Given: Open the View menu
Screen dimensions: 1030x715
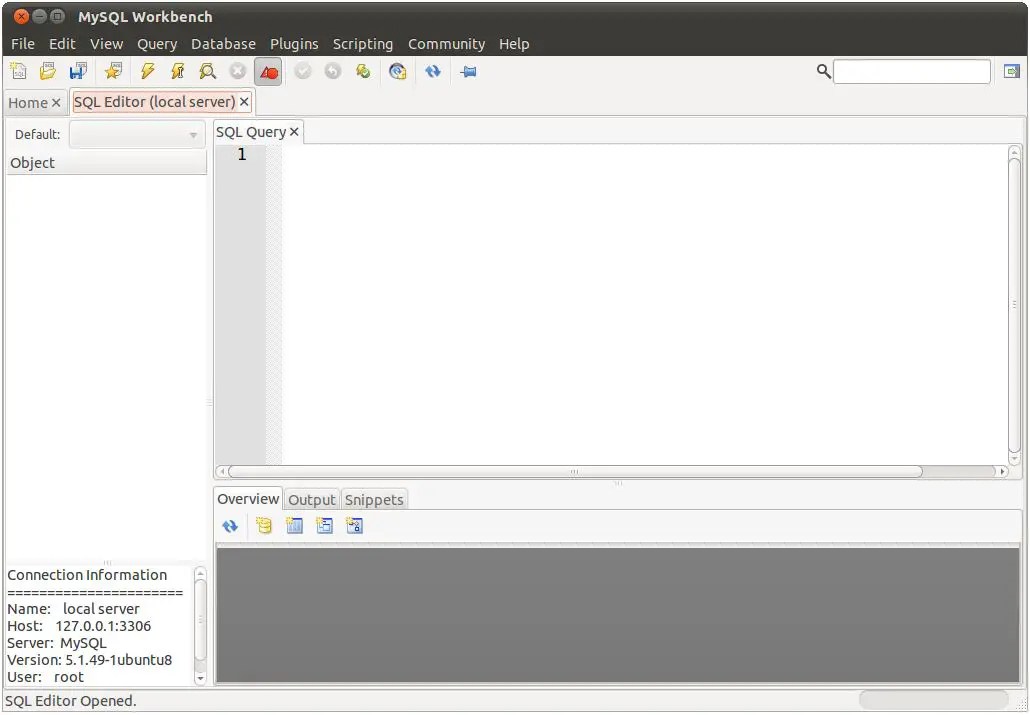Looking at the screenshot, I should [x=106, y=44].
